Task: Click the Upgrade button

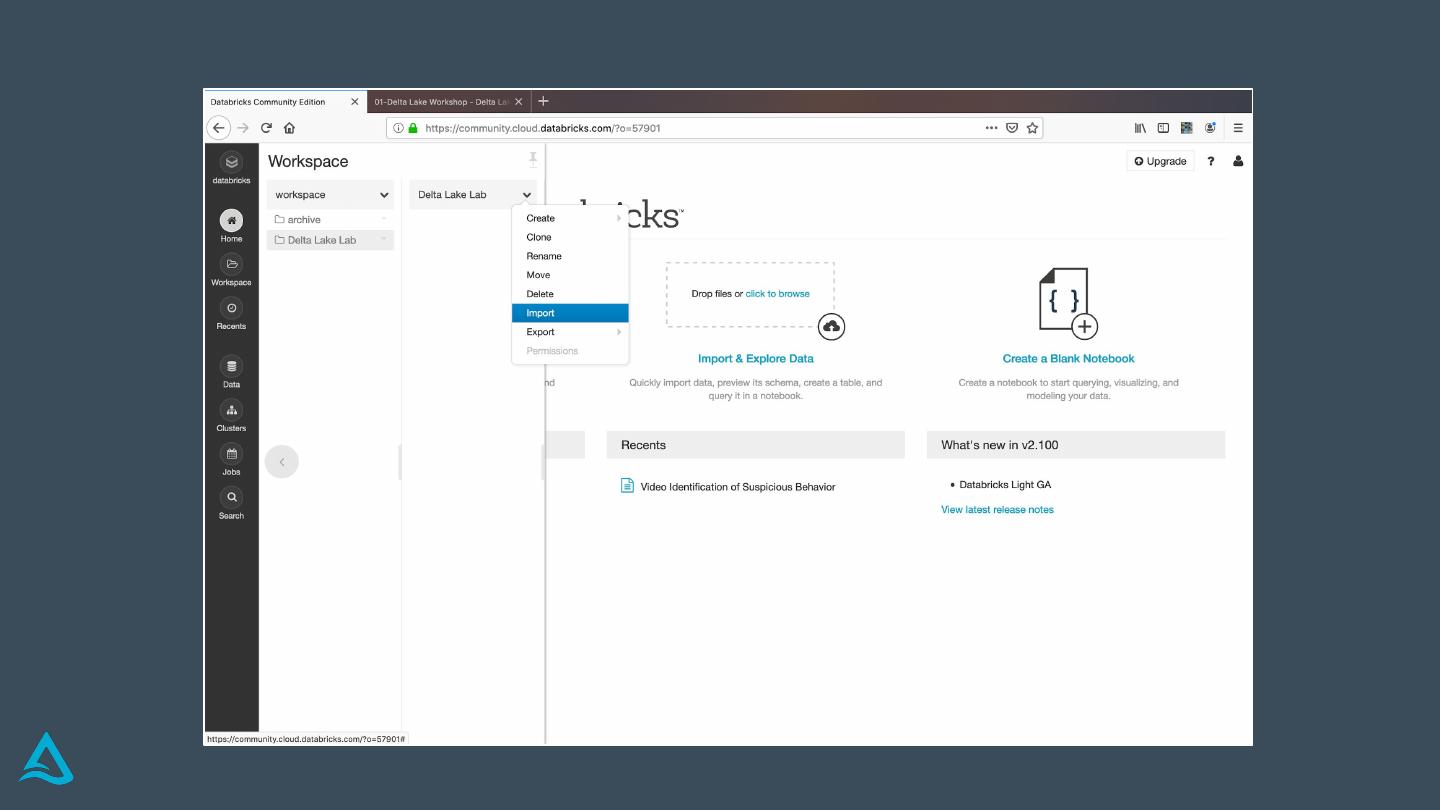Action: click(1160, 161)
